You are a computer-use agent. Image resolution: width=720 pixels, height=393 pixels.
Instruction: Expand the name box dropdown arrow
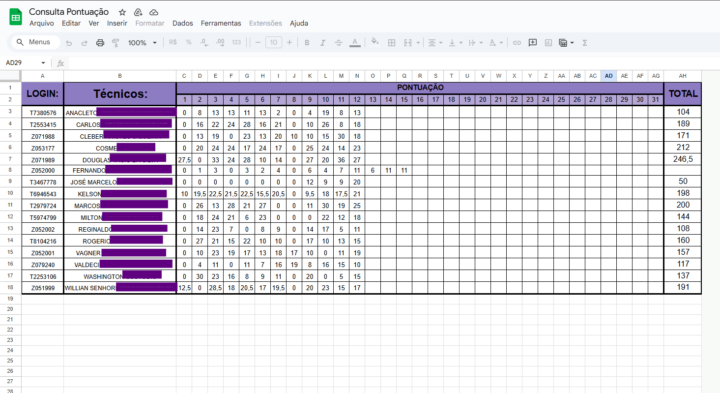point(43,63)
